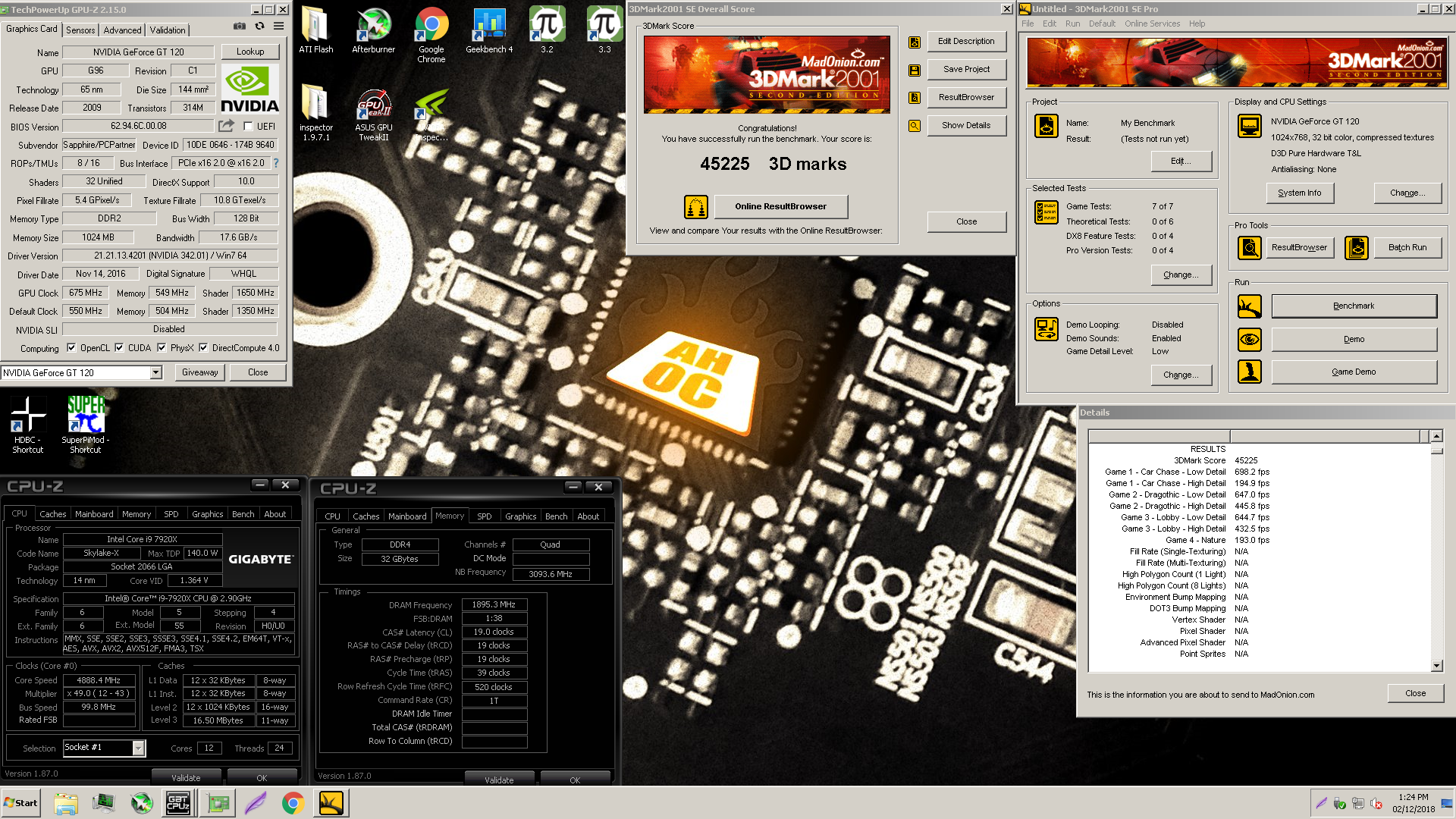Click the Save Project floppy icon
Screen dimensions: 1456x819
[x=915, y=71]
